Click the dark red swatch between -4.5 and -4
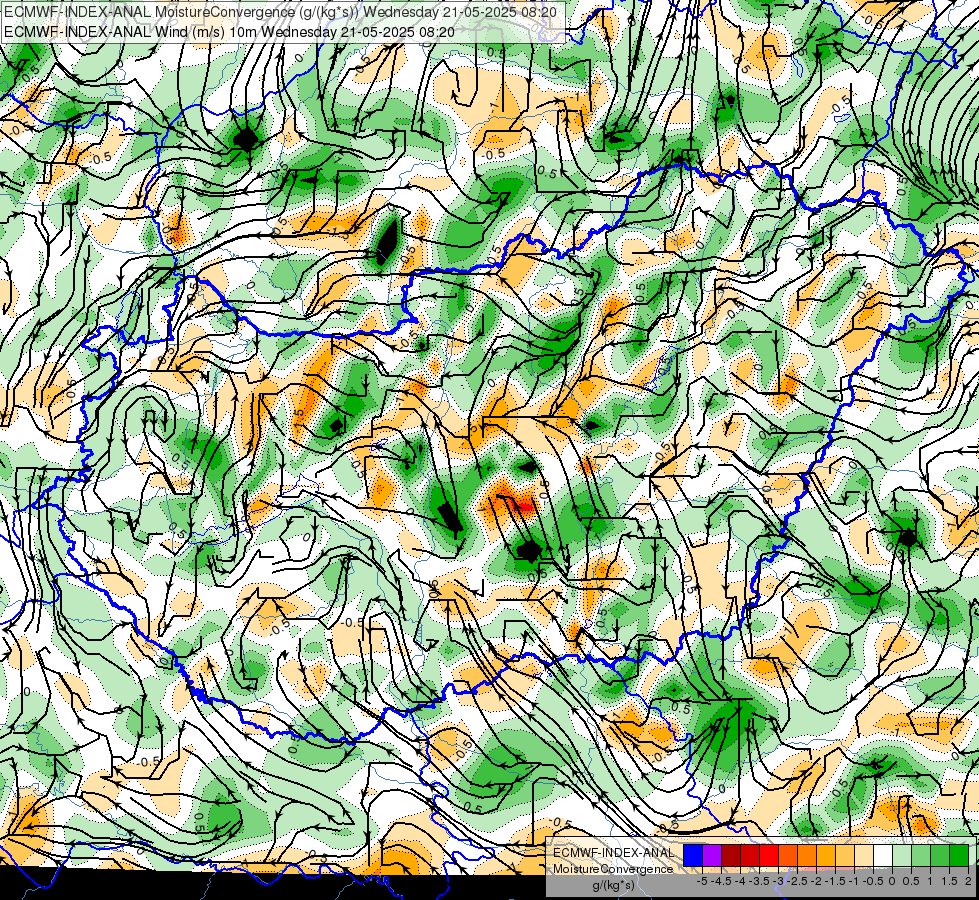The height and width of the screenshot is (900, 979). click(731, 855)
